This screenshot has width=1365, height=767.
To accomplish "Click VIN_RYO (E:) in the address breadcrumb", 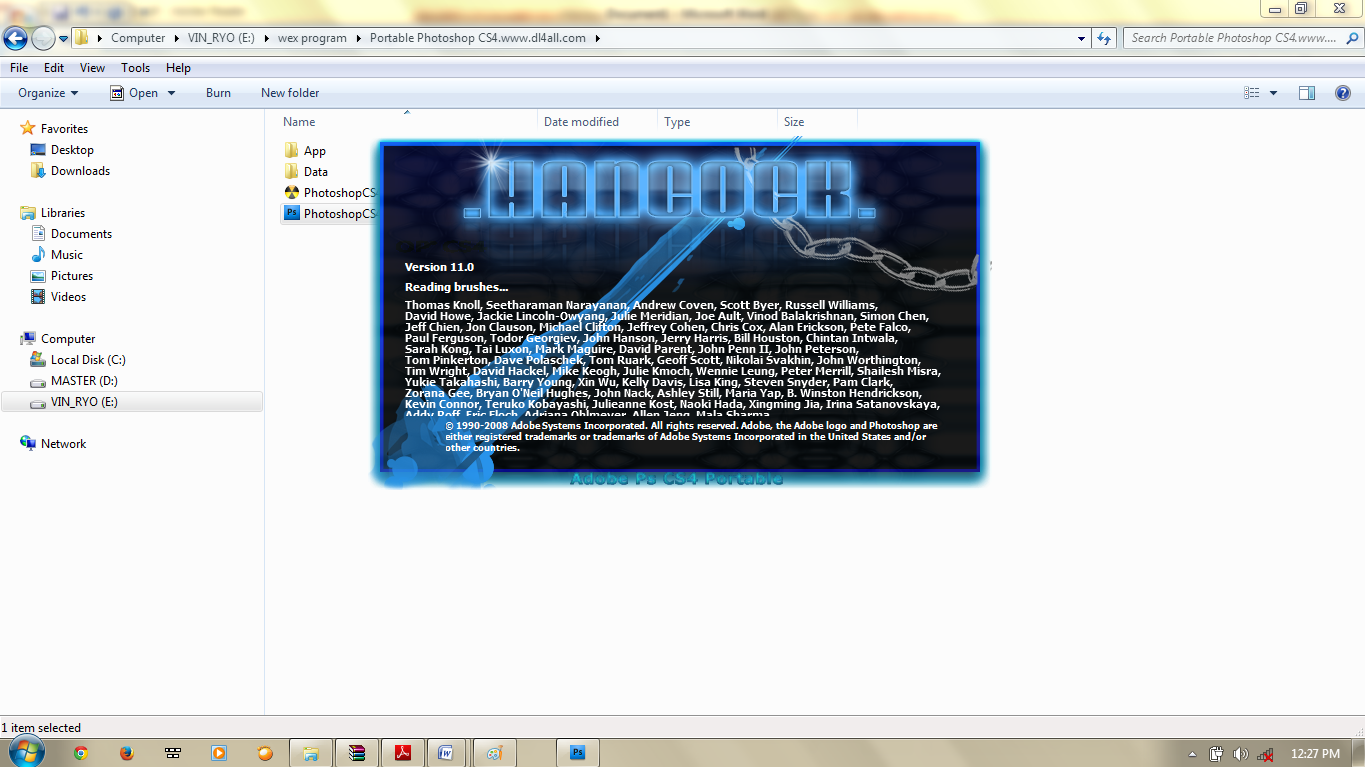I will pos(221,38).
